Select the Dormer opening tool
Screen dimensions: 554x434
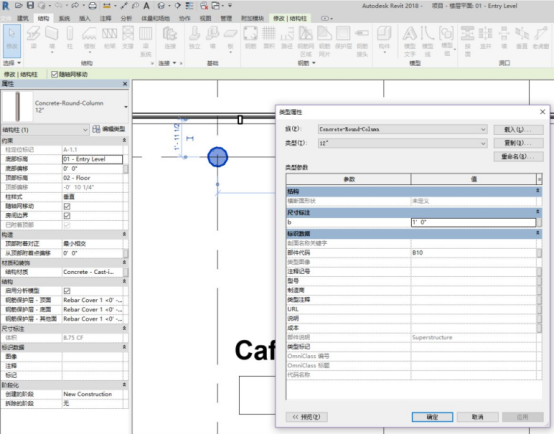541,37
